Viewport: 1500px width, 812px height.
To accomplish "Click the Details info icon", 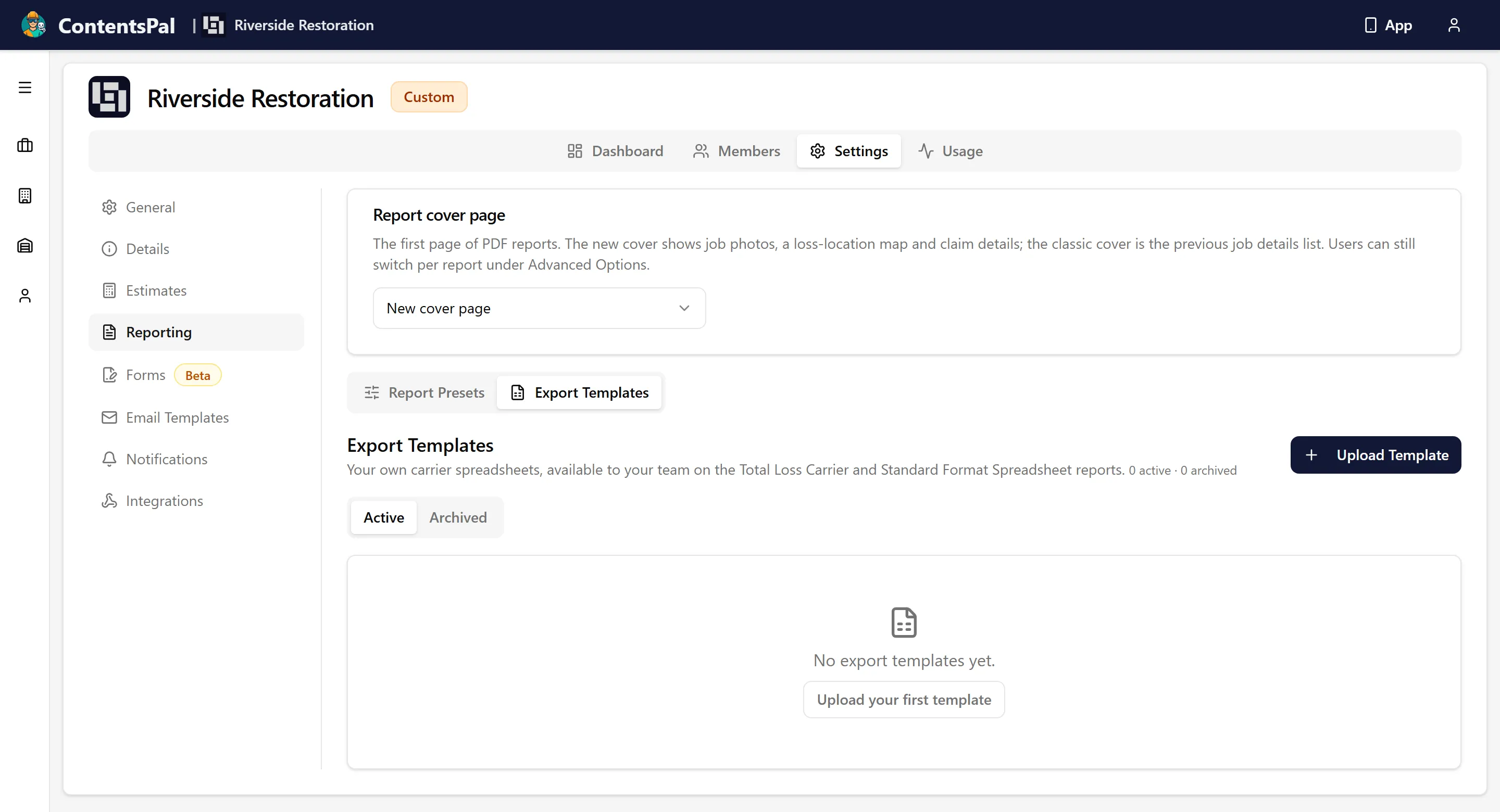I will 109,249.
